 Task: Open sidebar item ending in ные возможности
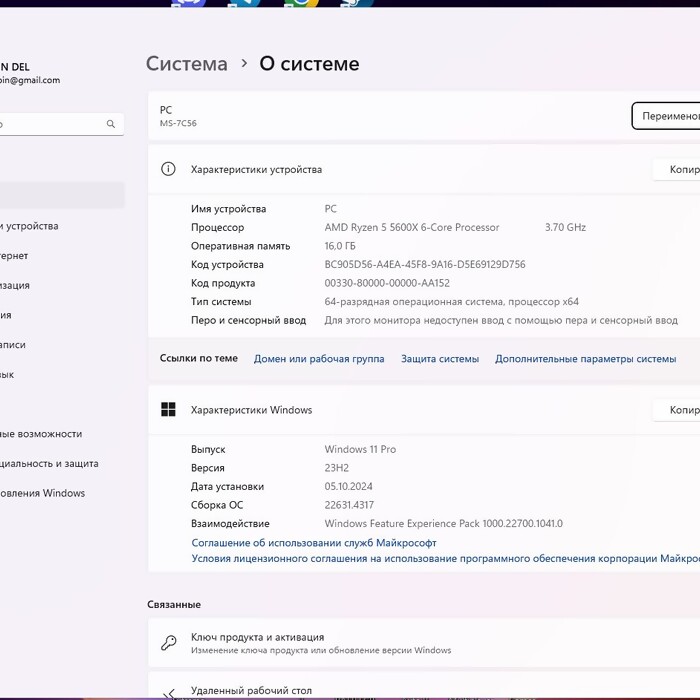pos(41,434)
